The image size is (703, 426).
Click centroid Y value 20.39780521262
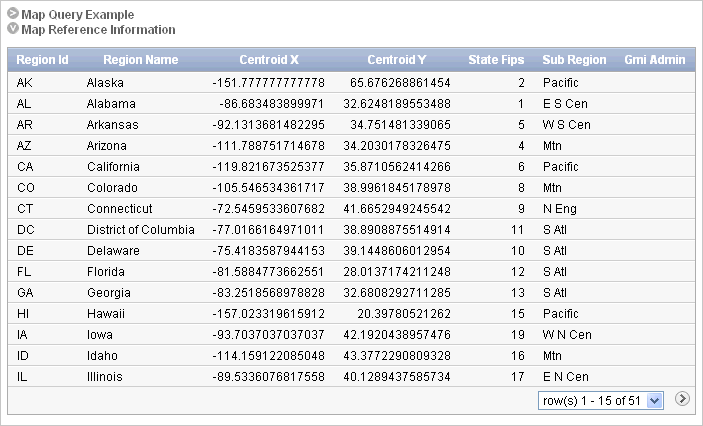(x=404, y=313)
